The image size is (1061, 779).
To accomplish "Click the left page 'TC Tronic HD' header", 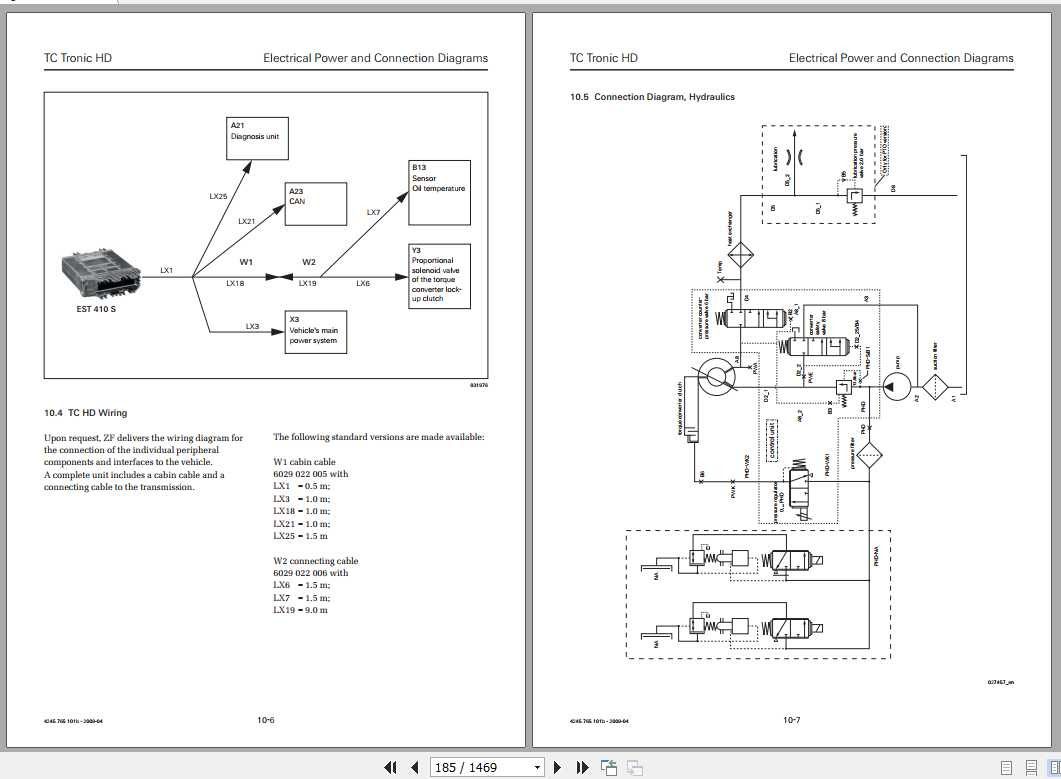I will click(x=78, y=58).
